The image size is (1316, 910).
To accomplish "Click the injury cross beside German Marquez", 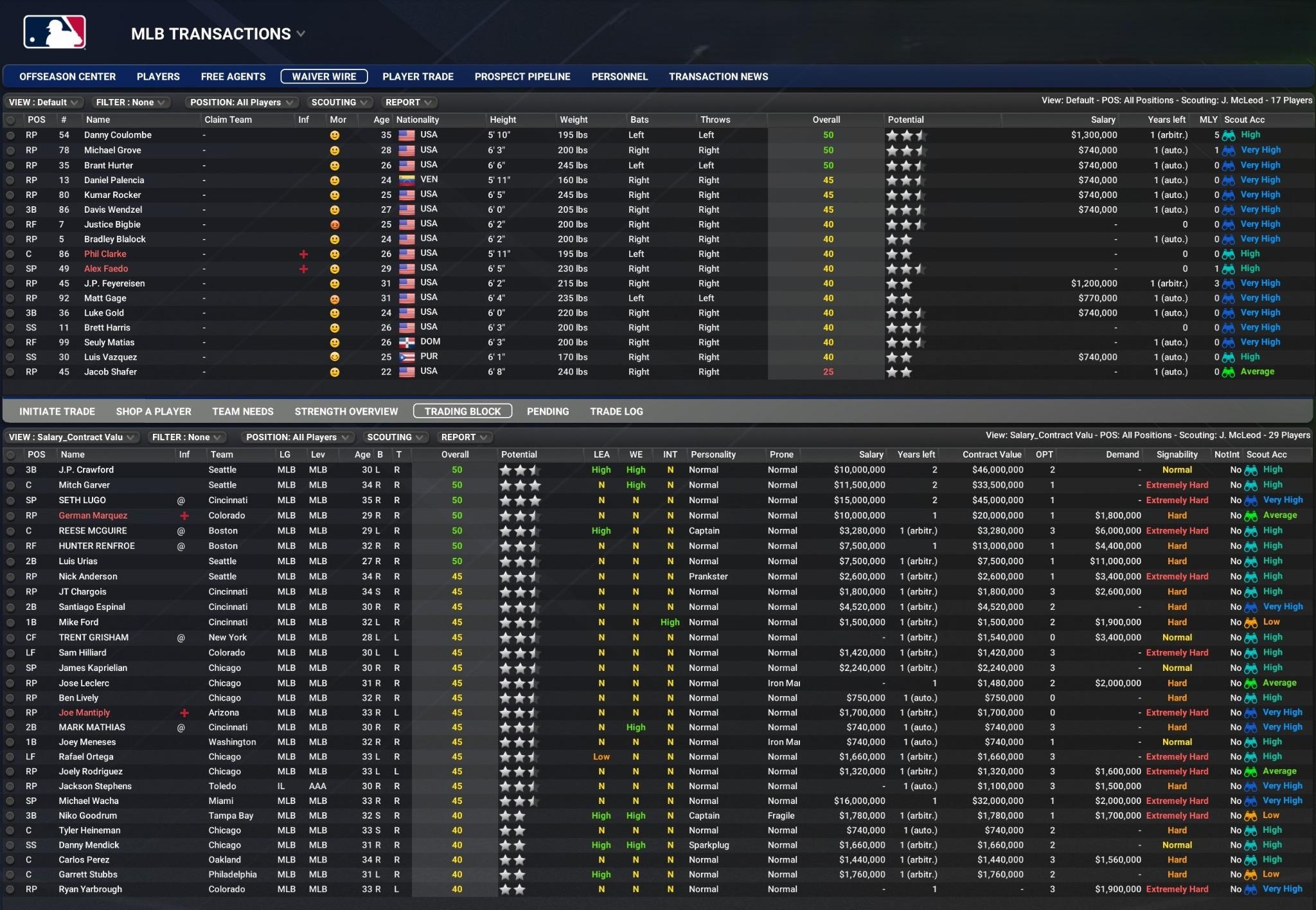I will pos(185,515).
